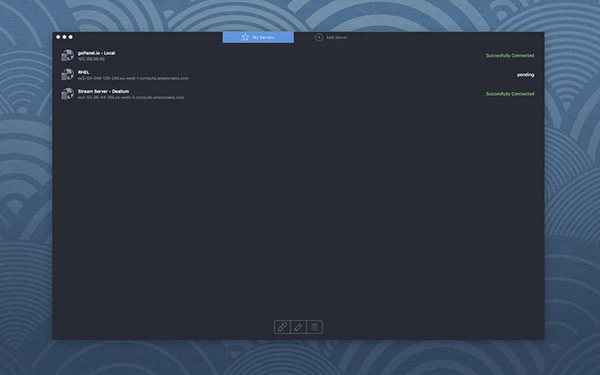The width and height of the screenshot is (600, 375).
Task: Click the globe icon beside Stream Server - Dealium
Action: coord(67,93)
